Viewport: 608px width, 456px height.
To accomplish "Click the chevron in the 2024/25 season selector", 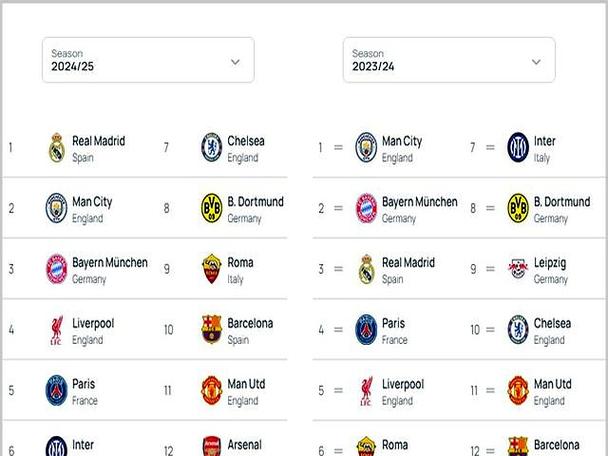I will coord(235,62).
